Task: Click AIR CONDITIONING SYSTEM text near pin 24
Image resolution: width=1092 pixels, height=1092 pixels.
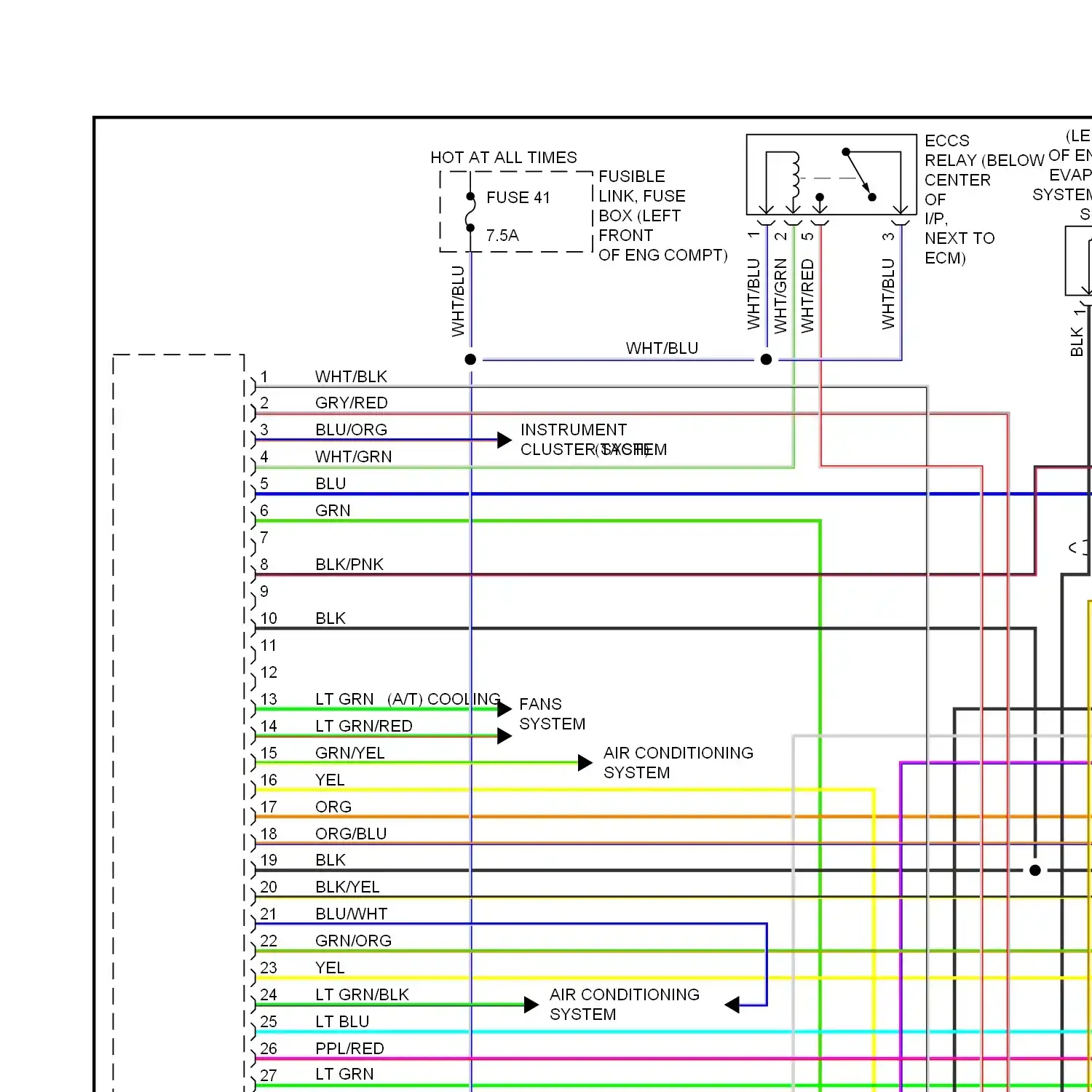Action: click(624, 1005)
